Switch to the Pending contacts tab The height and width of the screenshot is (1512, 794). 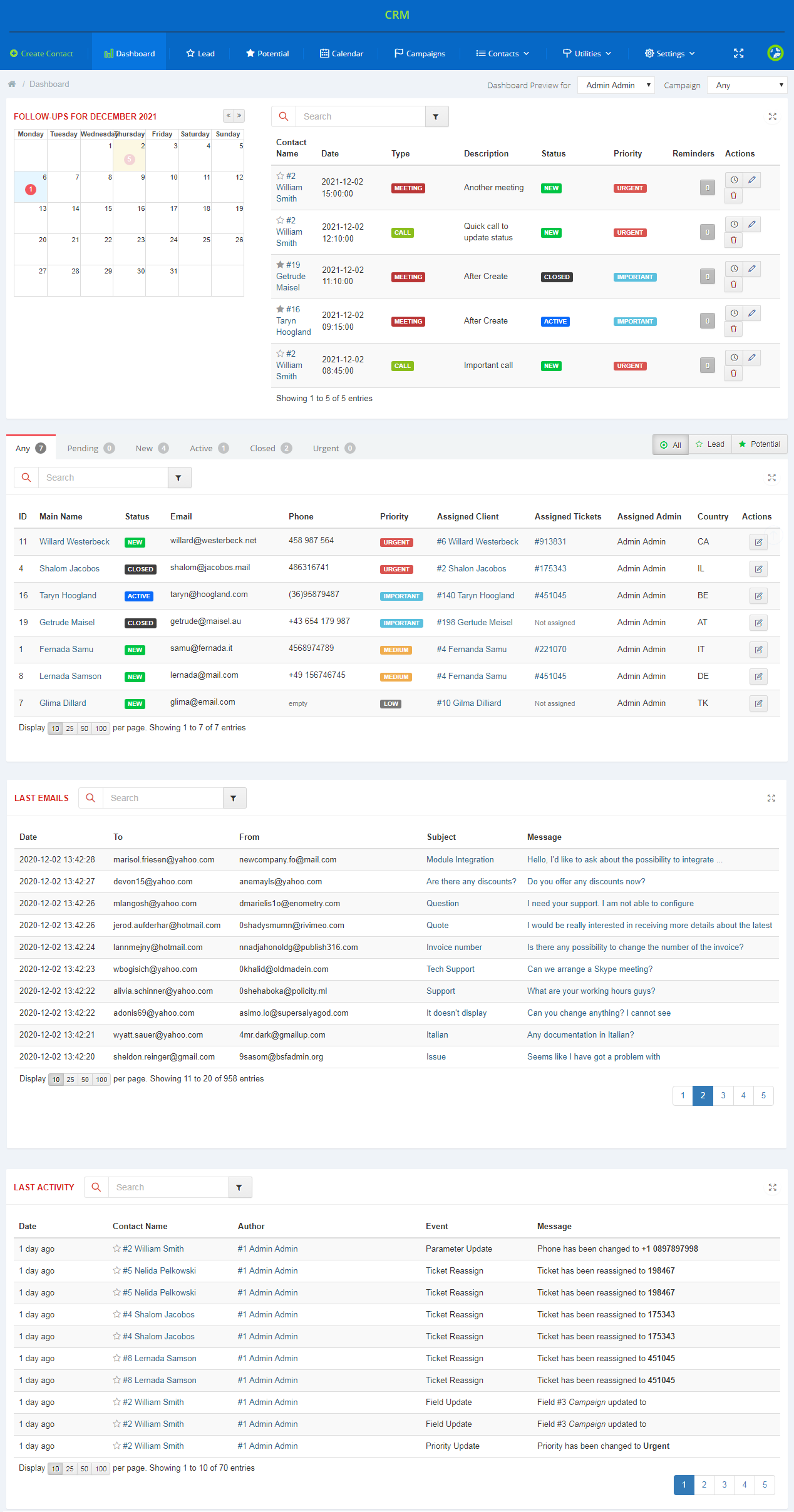pyautogui.click(x=91, y=448)
